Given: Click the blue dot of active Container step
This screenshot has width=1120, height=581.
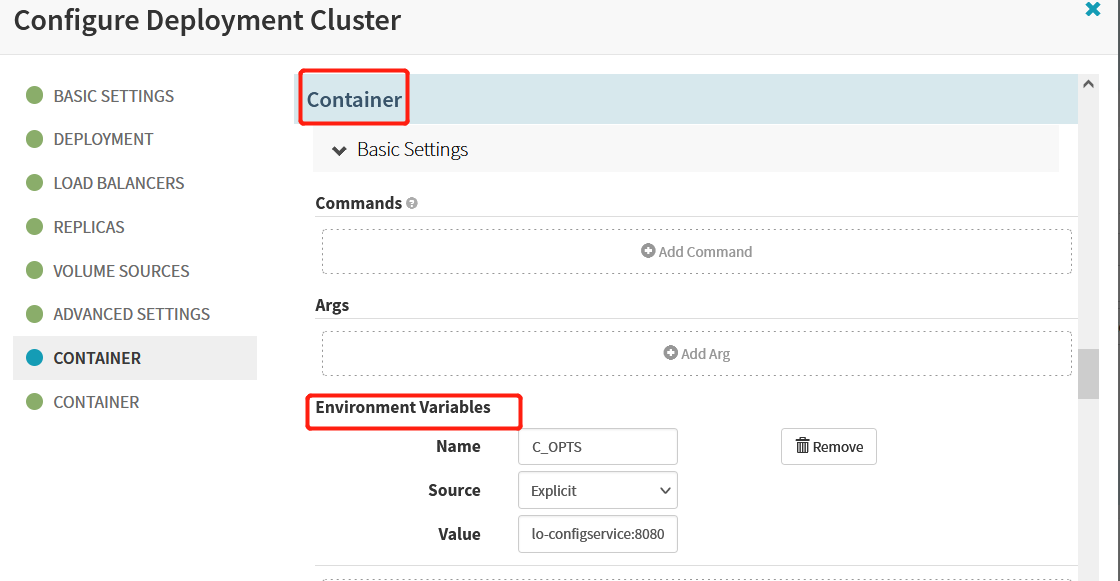Looking at the screenshot, I should pyautogui.click(x=34, y=357).
